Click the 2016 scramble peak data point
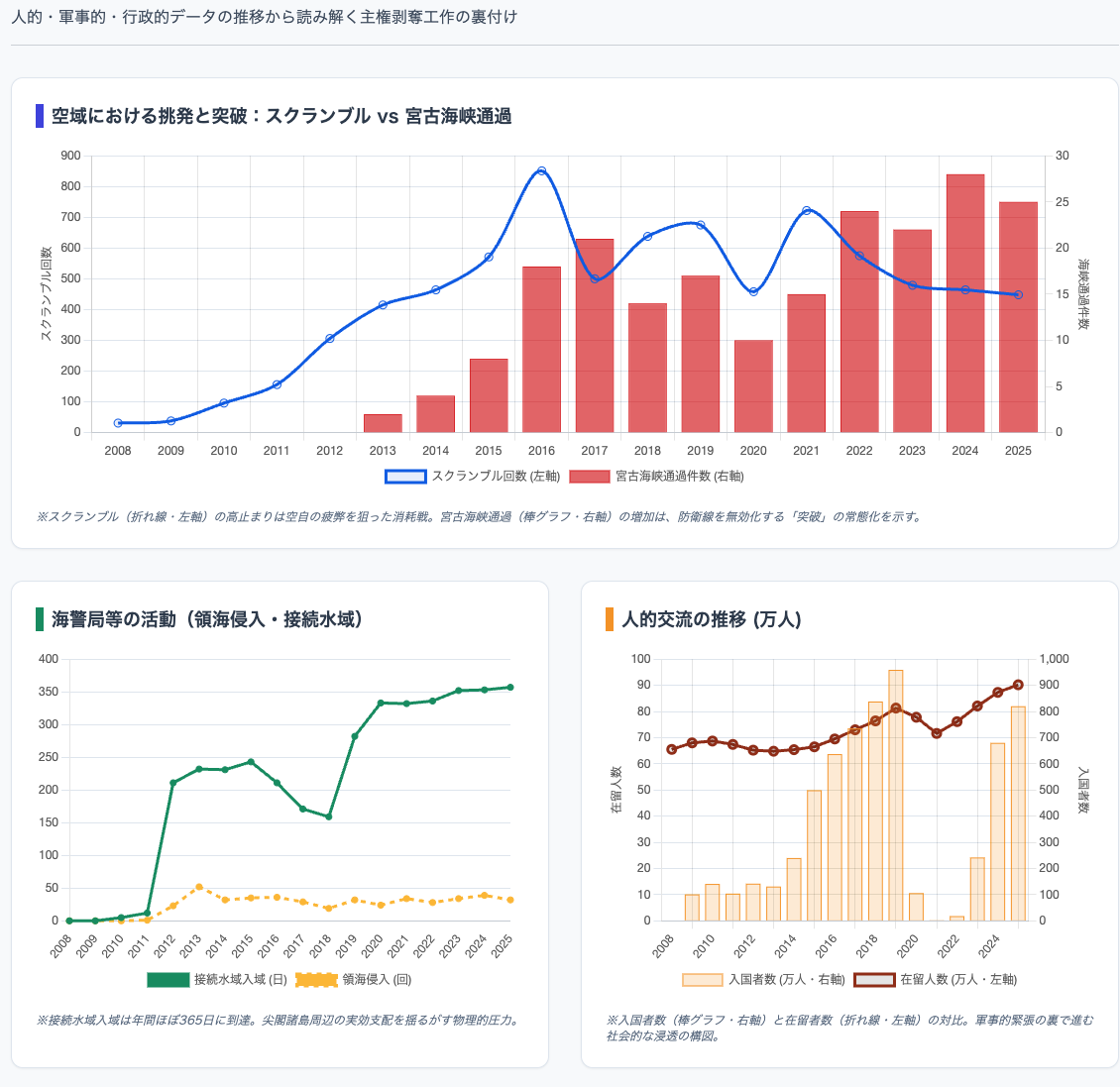The width and height of the screenshot is (1120, 1087). [x=541, y=171]
